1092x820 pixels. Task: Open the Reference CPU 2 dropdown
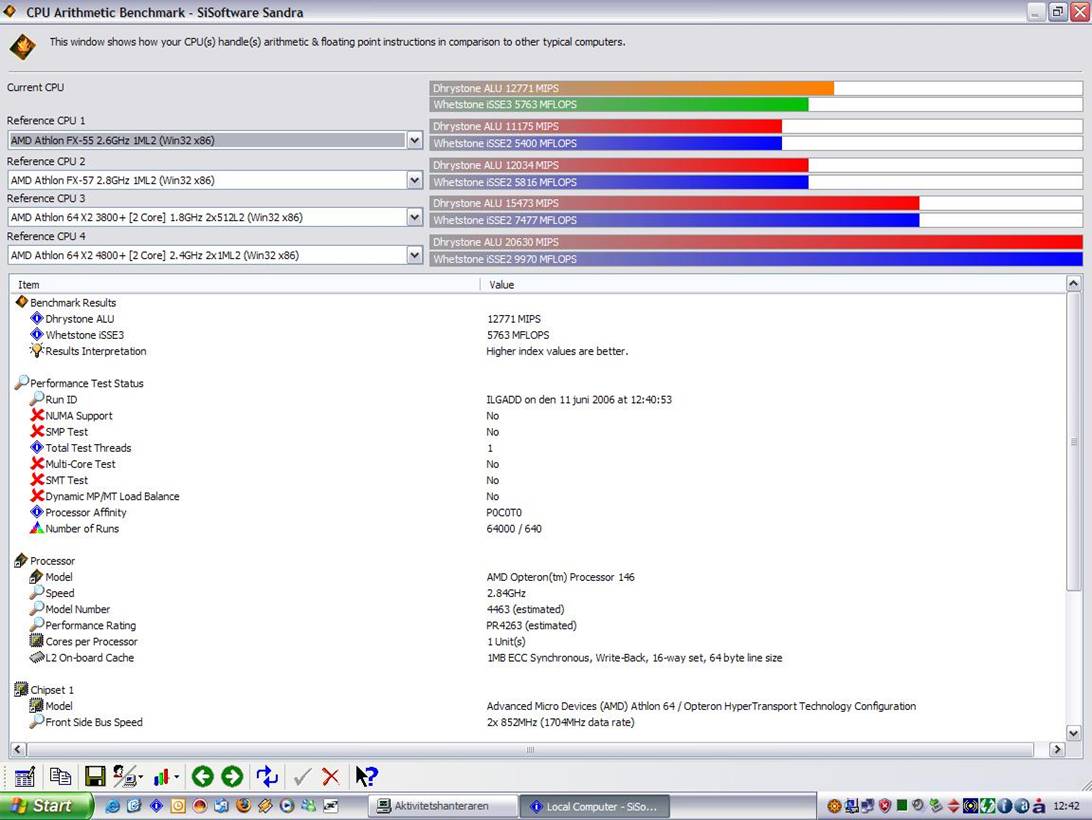pos(414,180)
